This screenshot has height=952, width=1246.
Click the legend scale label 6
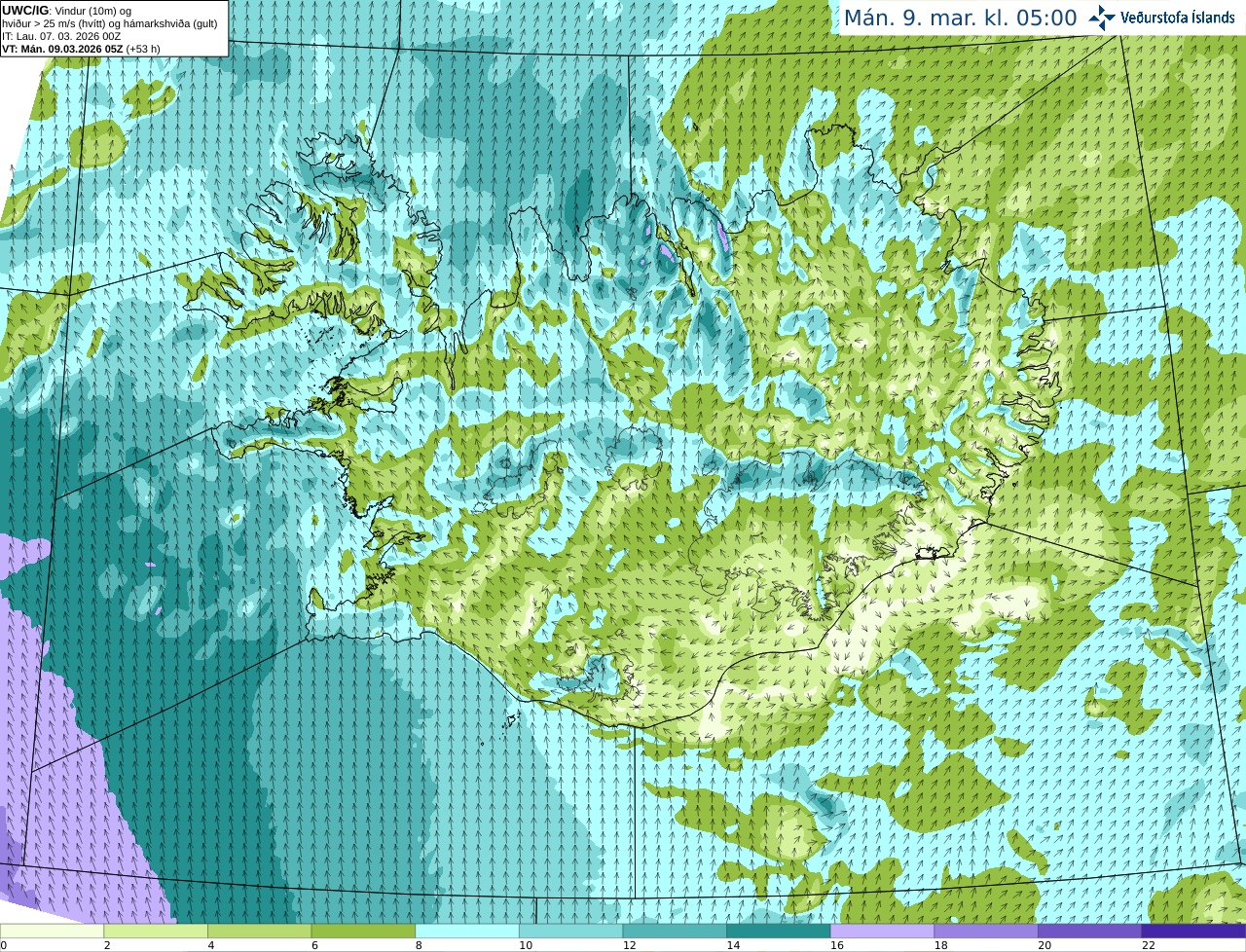click(x=313, y=945)
